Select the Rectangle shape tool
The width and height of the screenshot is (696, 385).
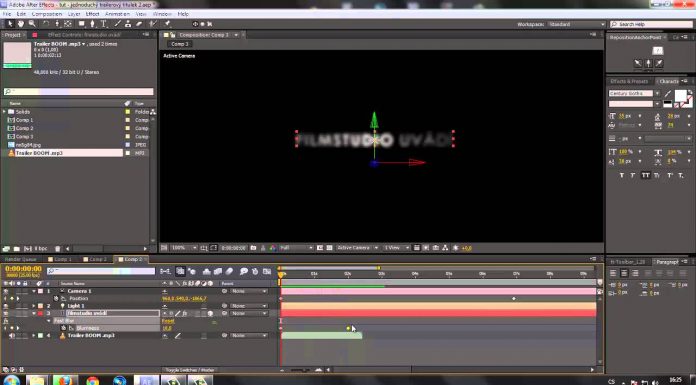point(82,24)
